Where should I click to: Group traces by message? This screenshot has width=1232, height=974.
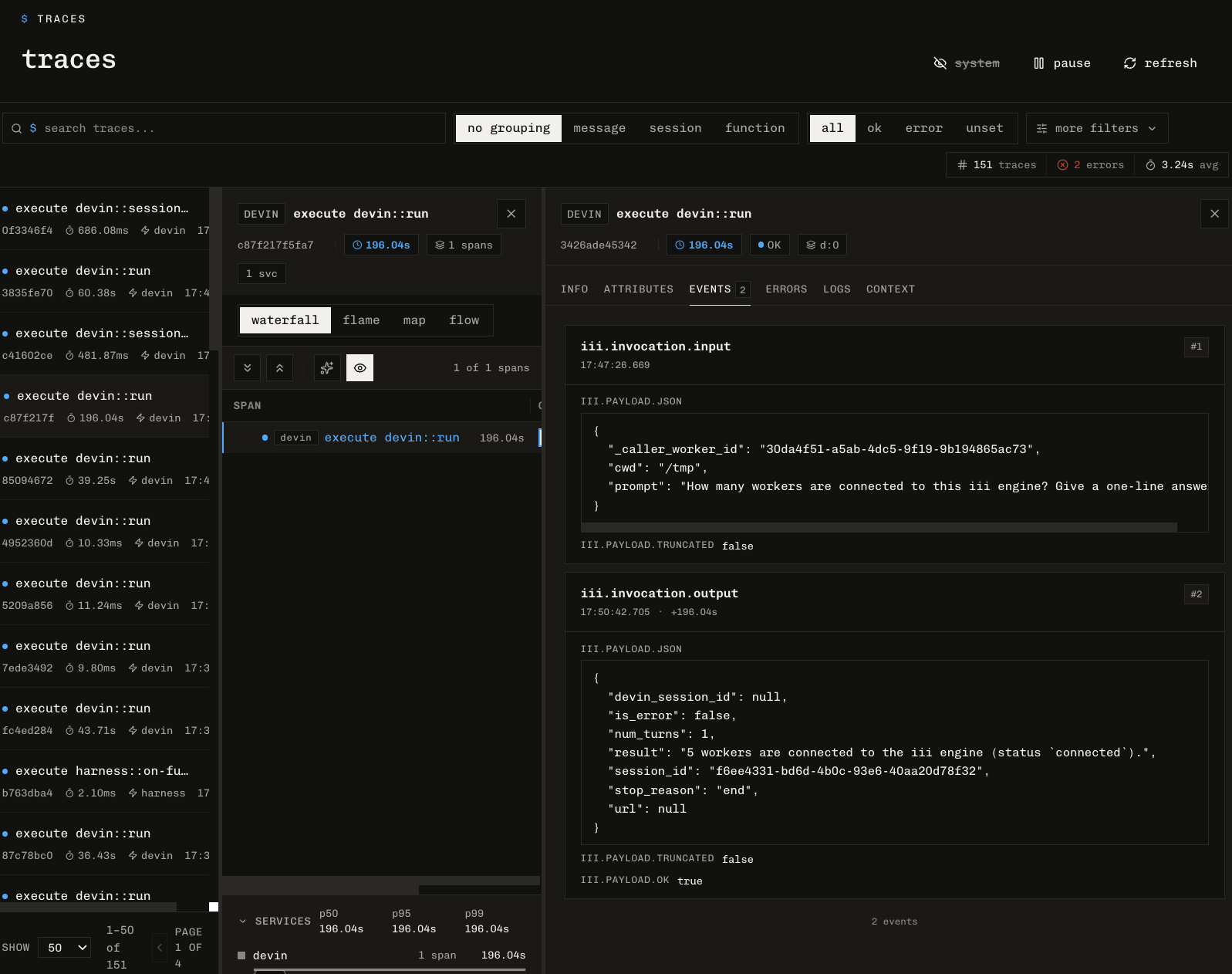click(599, 128)
